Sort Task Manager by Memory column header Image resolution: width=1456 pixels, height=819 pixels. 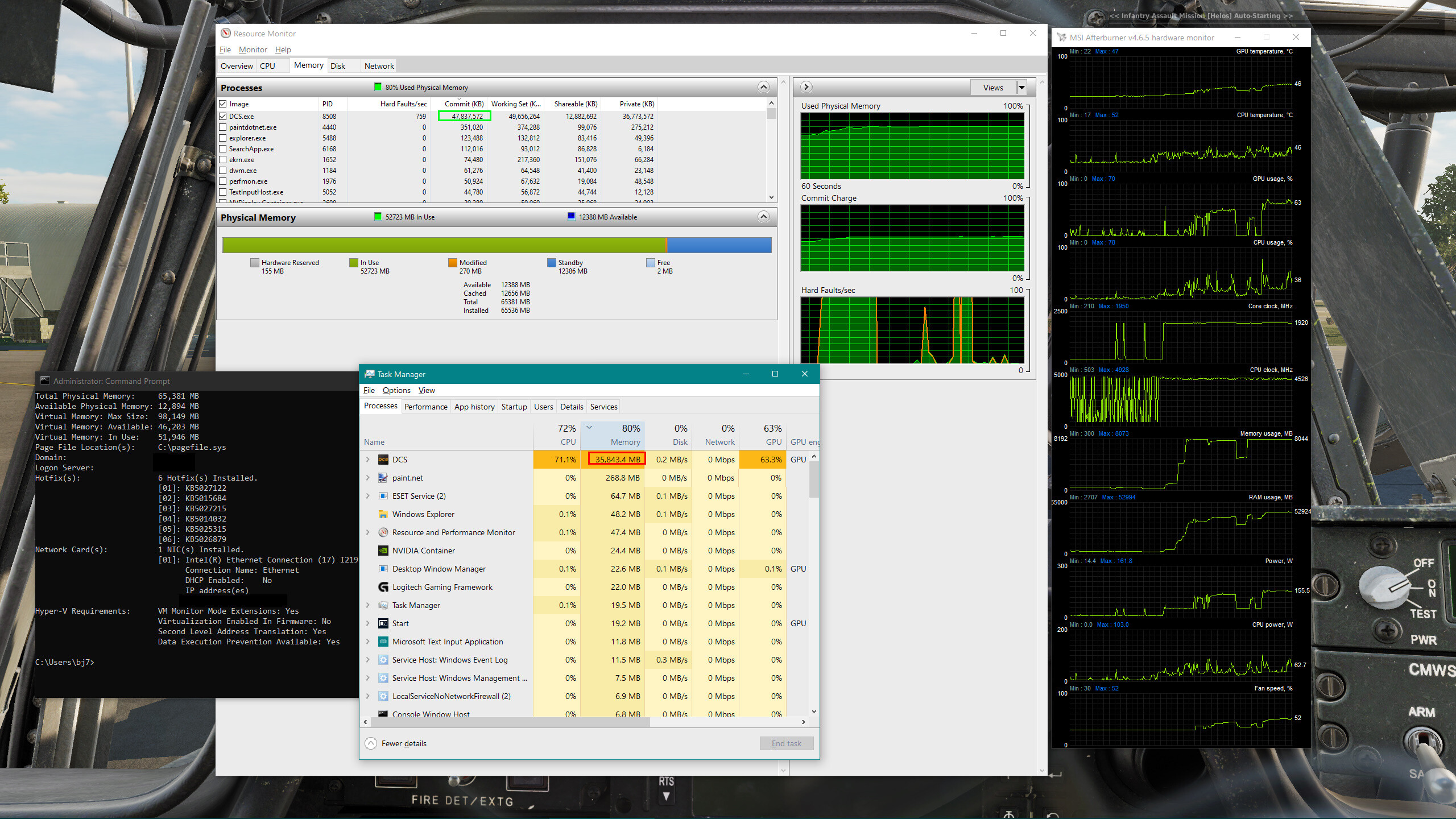coord(613,435)
